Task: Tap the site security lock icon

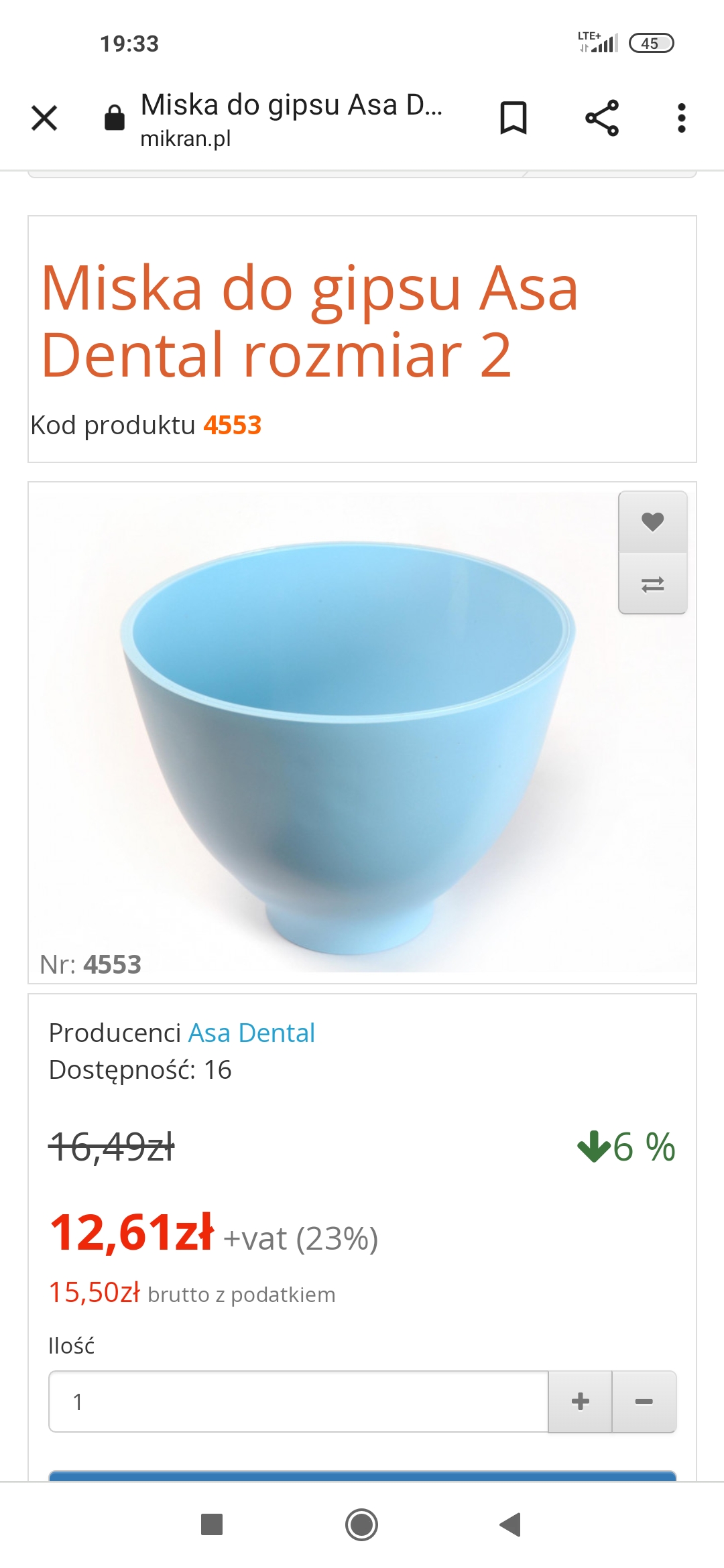Action: point(115,118)
